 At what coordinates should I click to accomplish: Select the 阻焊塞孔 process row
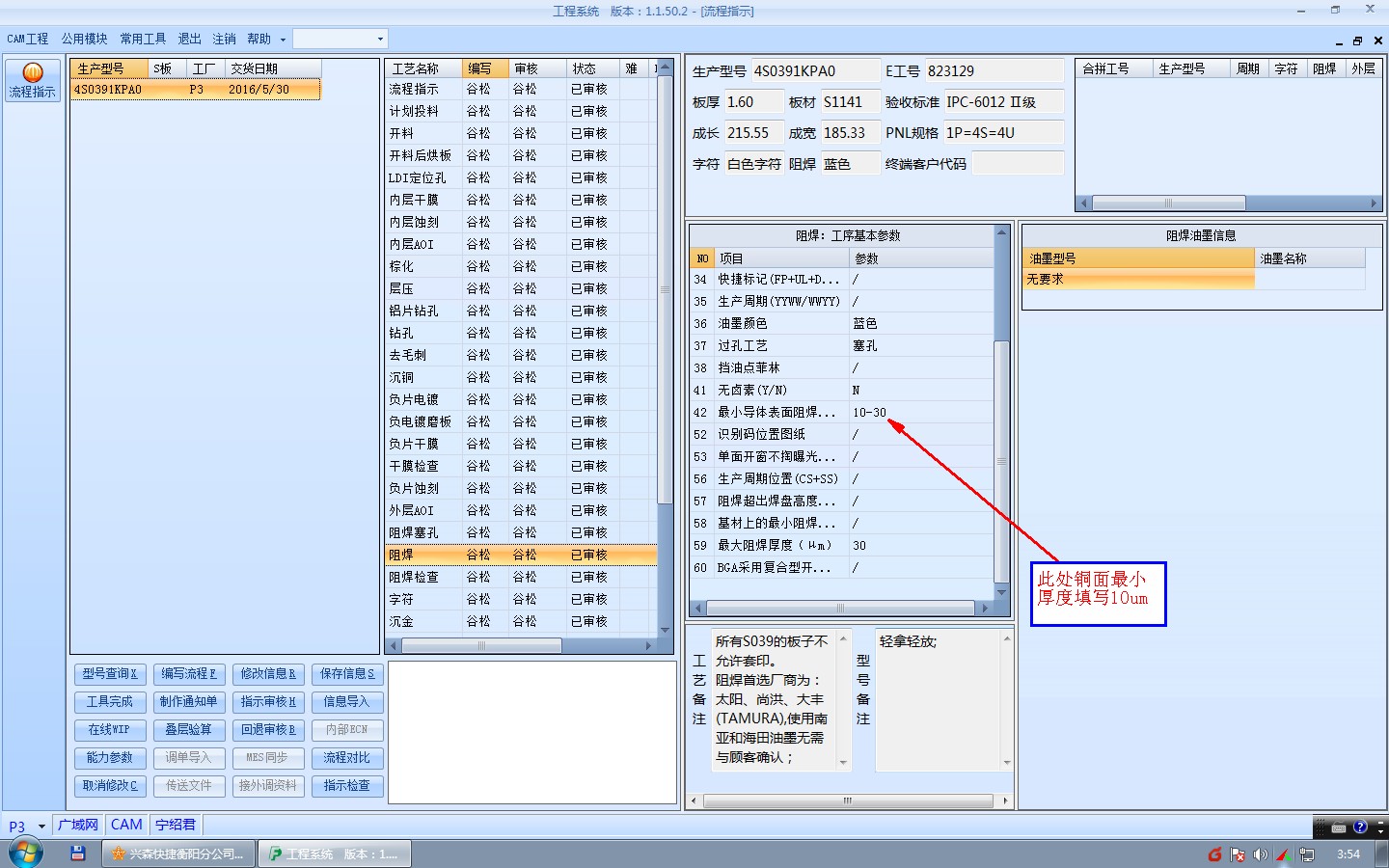pyautogui.click(x=521, y=532)
